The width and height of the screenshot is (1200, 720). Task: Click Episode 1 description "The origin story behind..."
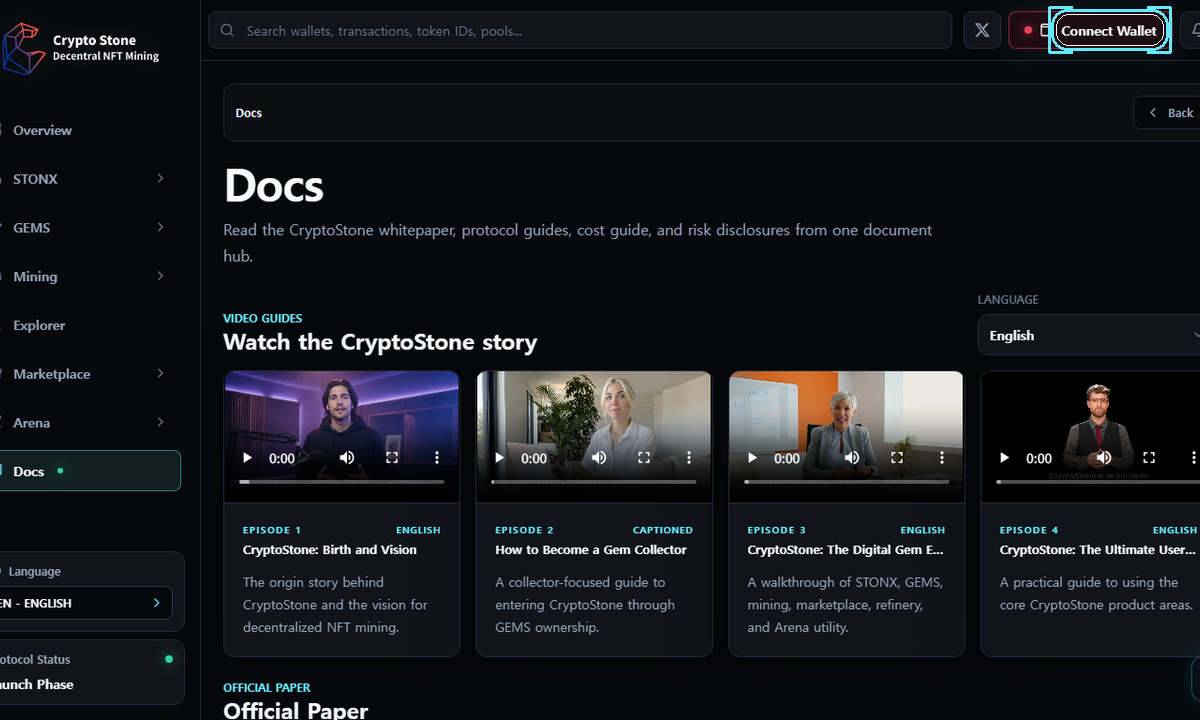coord(337,605)
